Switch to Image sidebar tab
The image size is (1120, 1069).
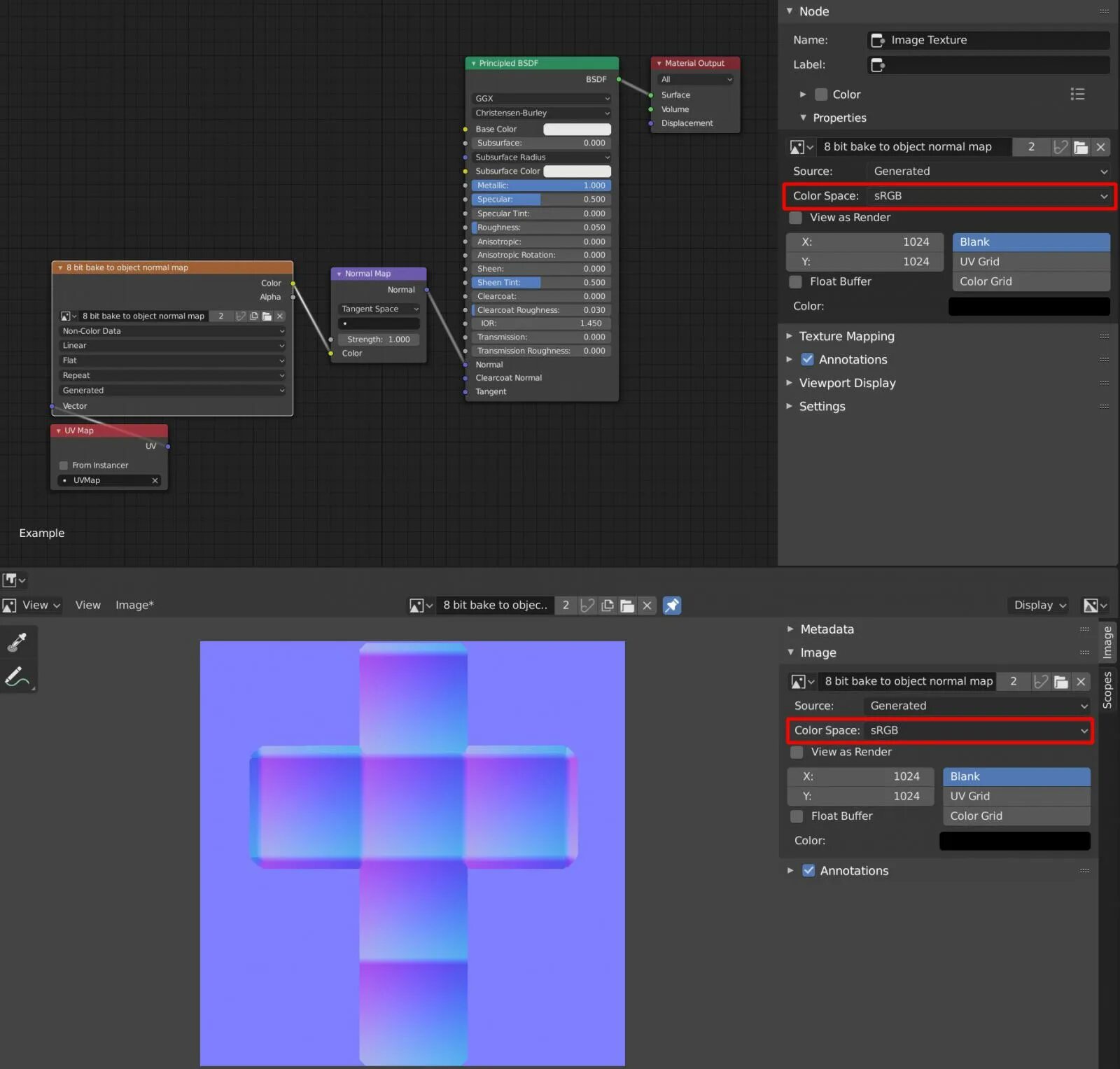(1107, 642)
